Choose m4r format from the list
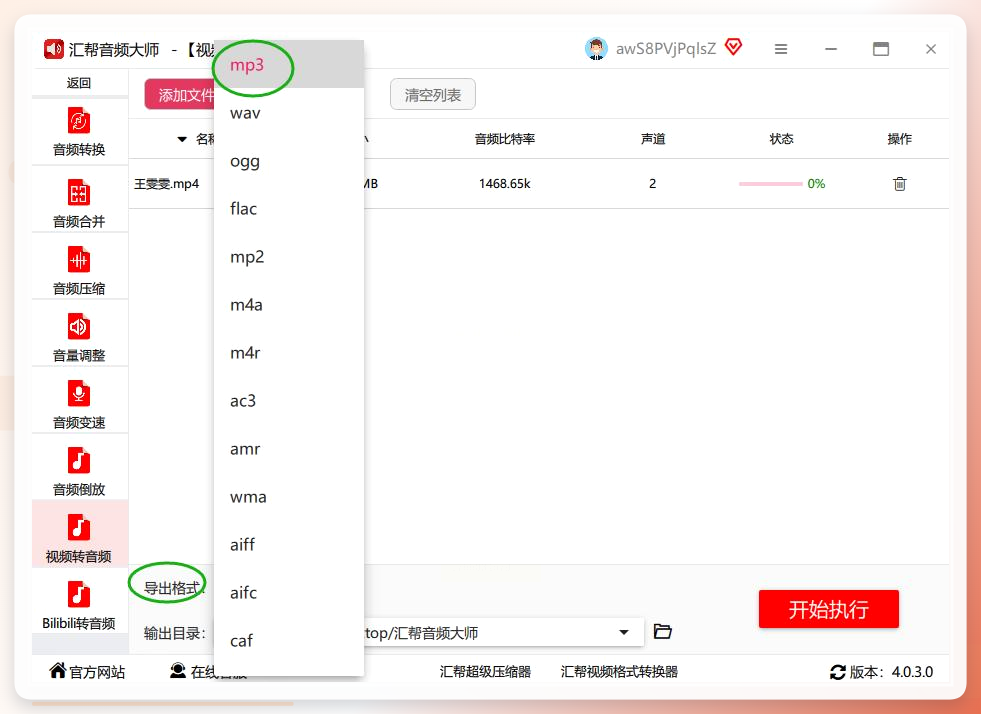Image resolution: width=981 pixels, height=714 pixels. tap(288, 352)
